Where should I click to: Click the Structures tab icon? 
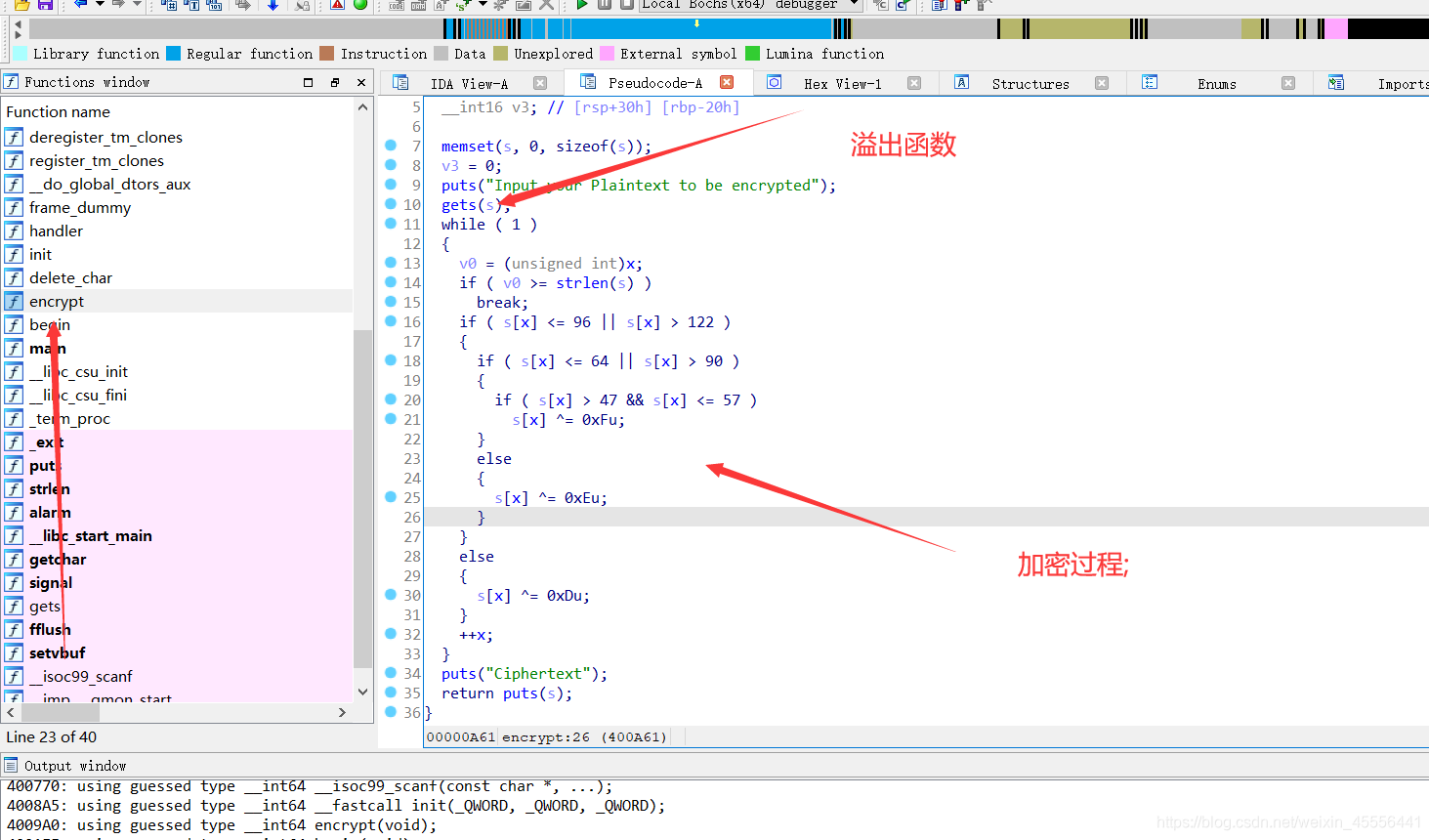[962, 83]
